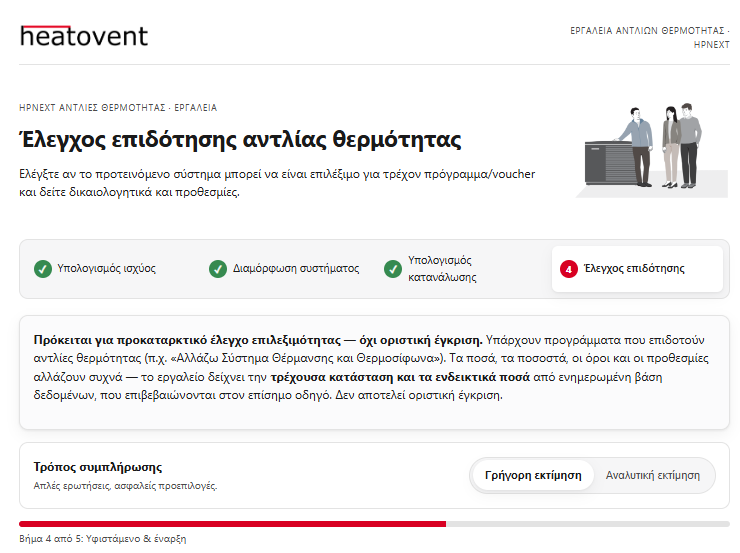This screenshot has width=740, height=553.
Task: Choose the Γρήγορη εκτίμηση mode
Action: (533, 475)
